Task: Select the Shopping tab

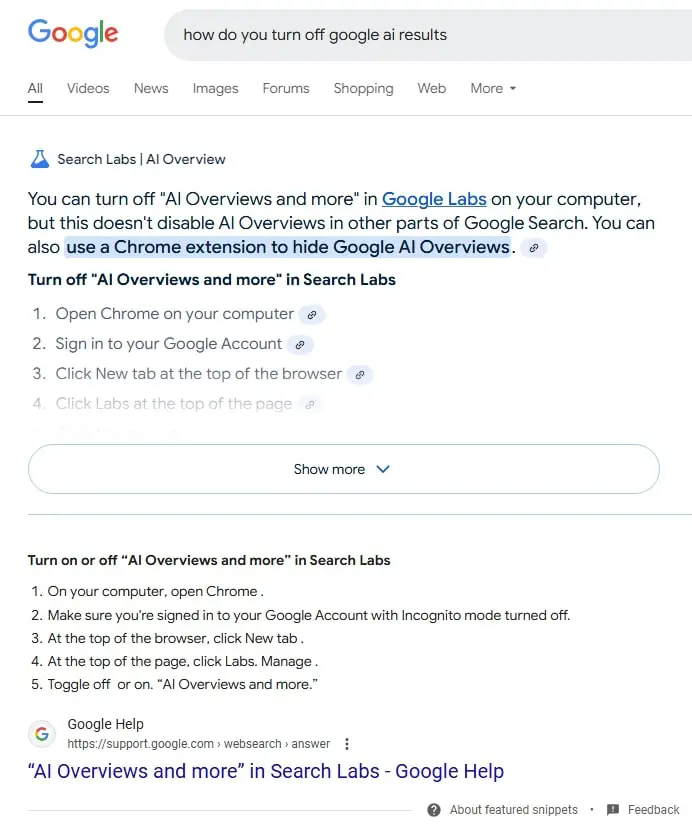Action: click(x=363, y=88)
